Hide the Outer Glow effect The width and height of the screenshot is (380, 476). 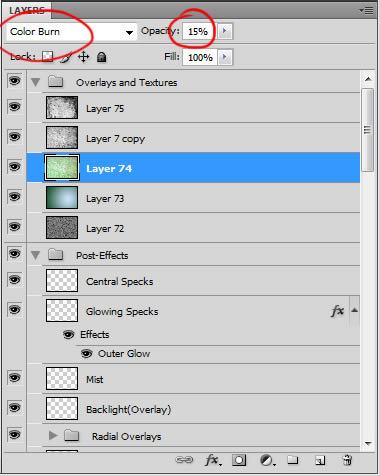click(x=87, y=353)
